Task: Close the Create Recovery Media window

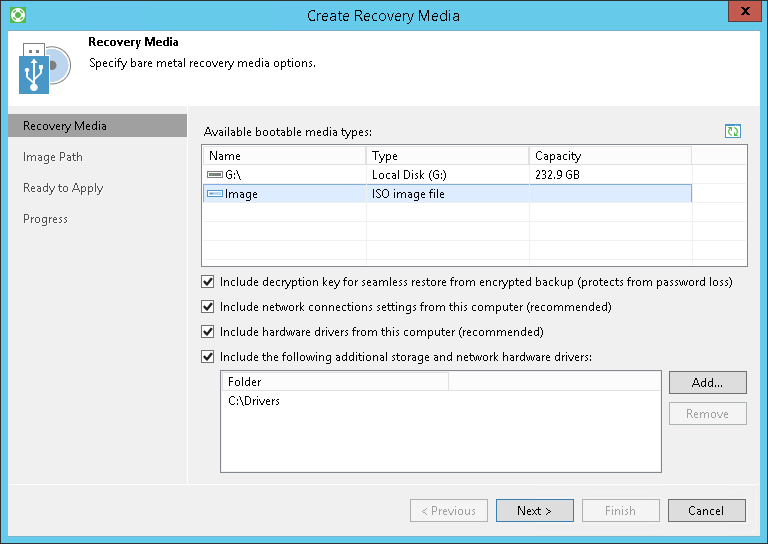Action: tap(740, 14)
